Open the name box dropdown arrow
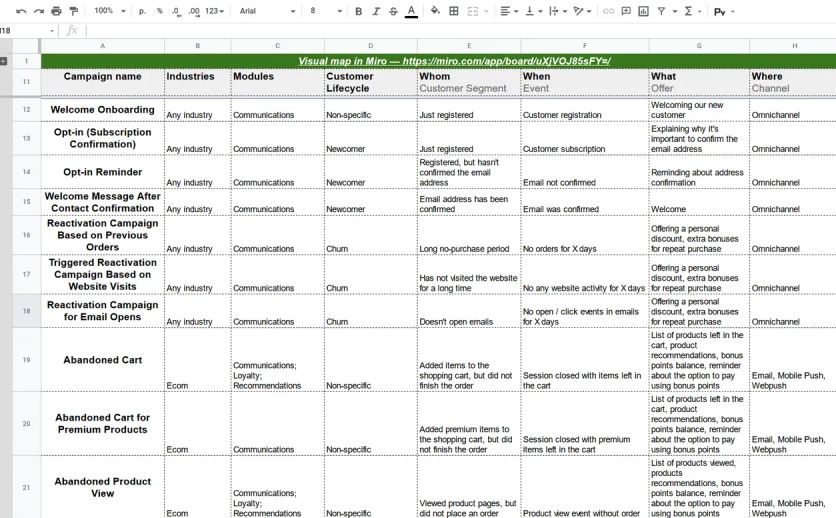 52,31
